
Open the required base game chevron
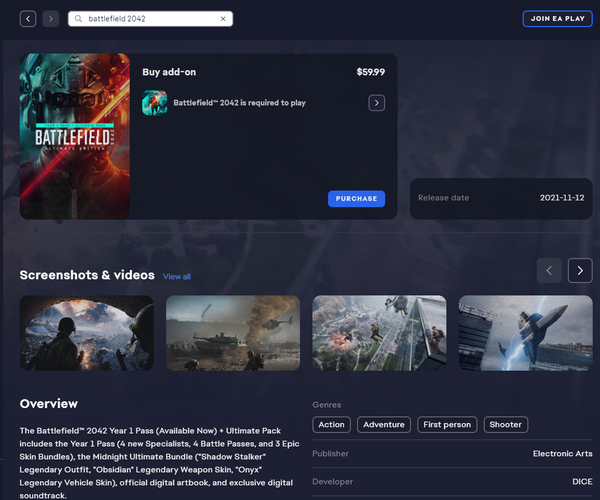click(x=376, y=103)
